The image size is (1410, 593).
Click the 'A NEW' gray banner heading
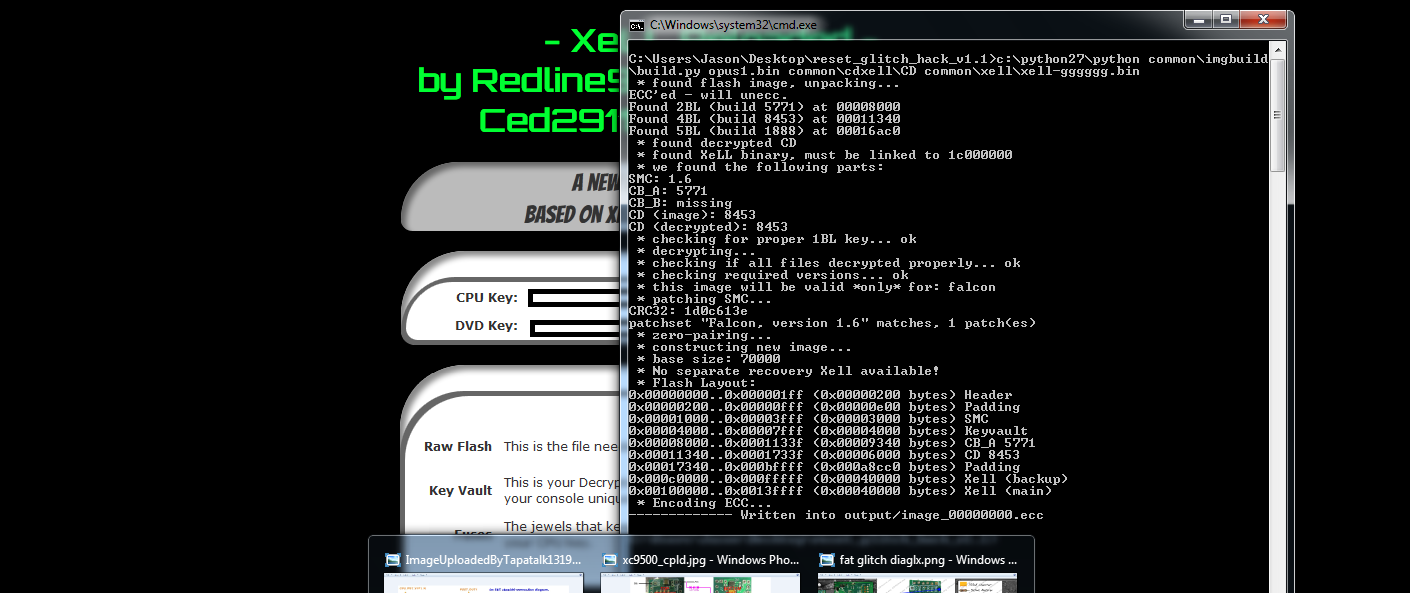(596, 184)
